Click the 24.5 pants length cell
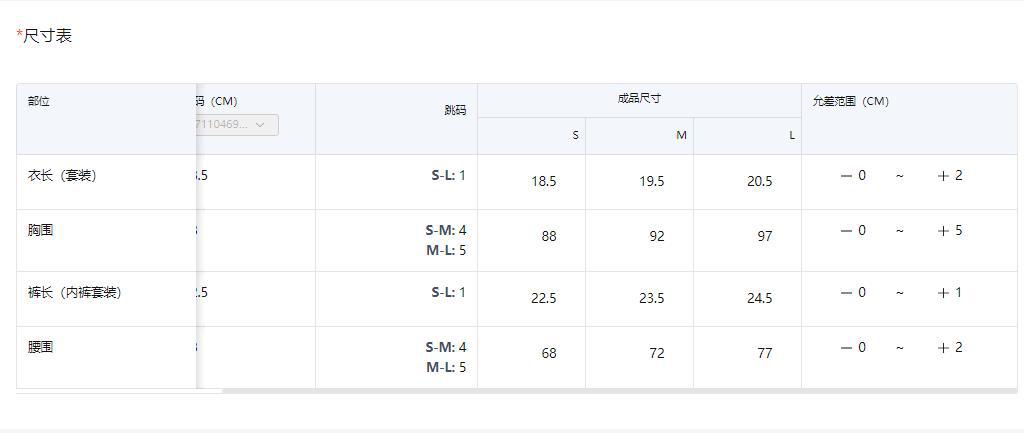Viewport: 1024px width, 433px height. tap(759, 299)
